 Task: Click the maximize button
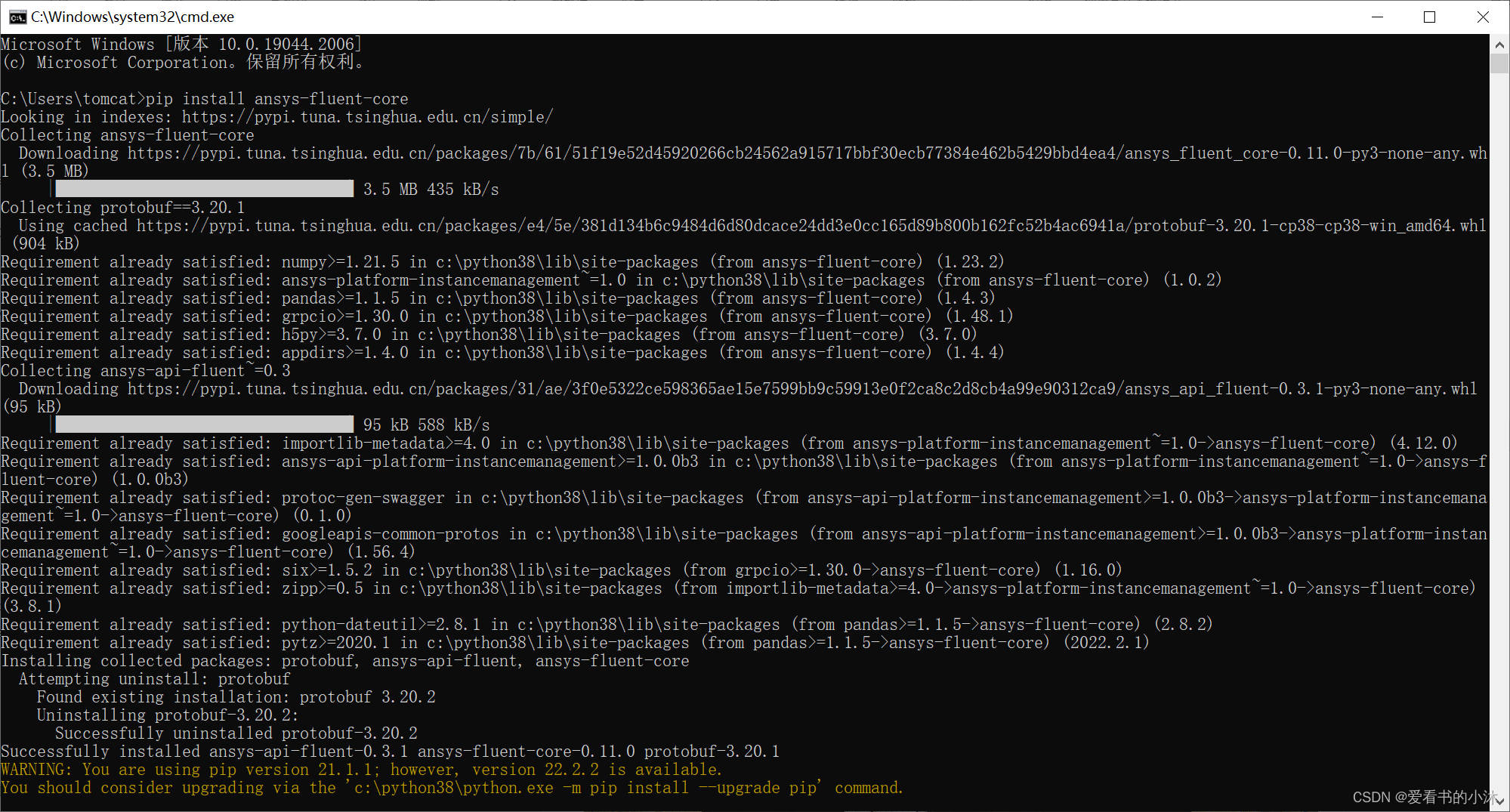coord(1430,16)
